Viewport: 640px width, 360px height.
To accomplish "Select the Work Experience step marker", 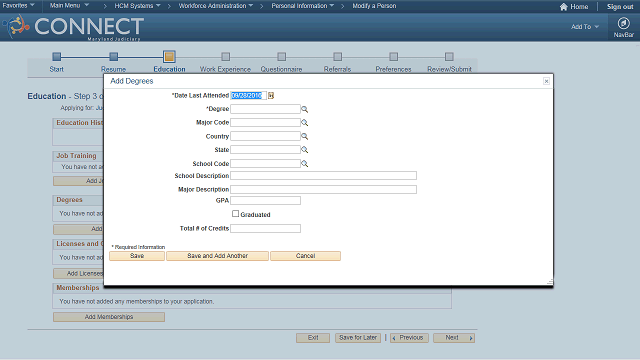I will coord(225,56).
